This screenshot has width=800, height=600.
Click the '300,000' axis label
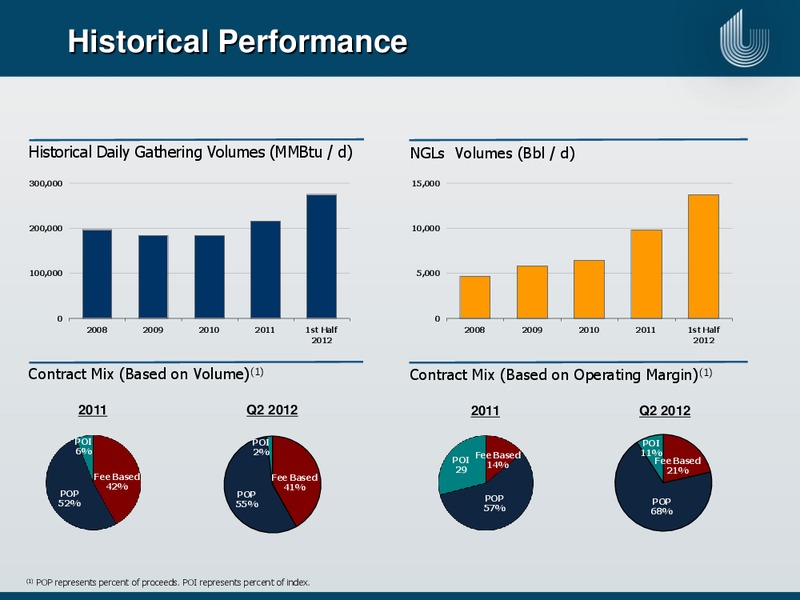(x=46, y=183)
